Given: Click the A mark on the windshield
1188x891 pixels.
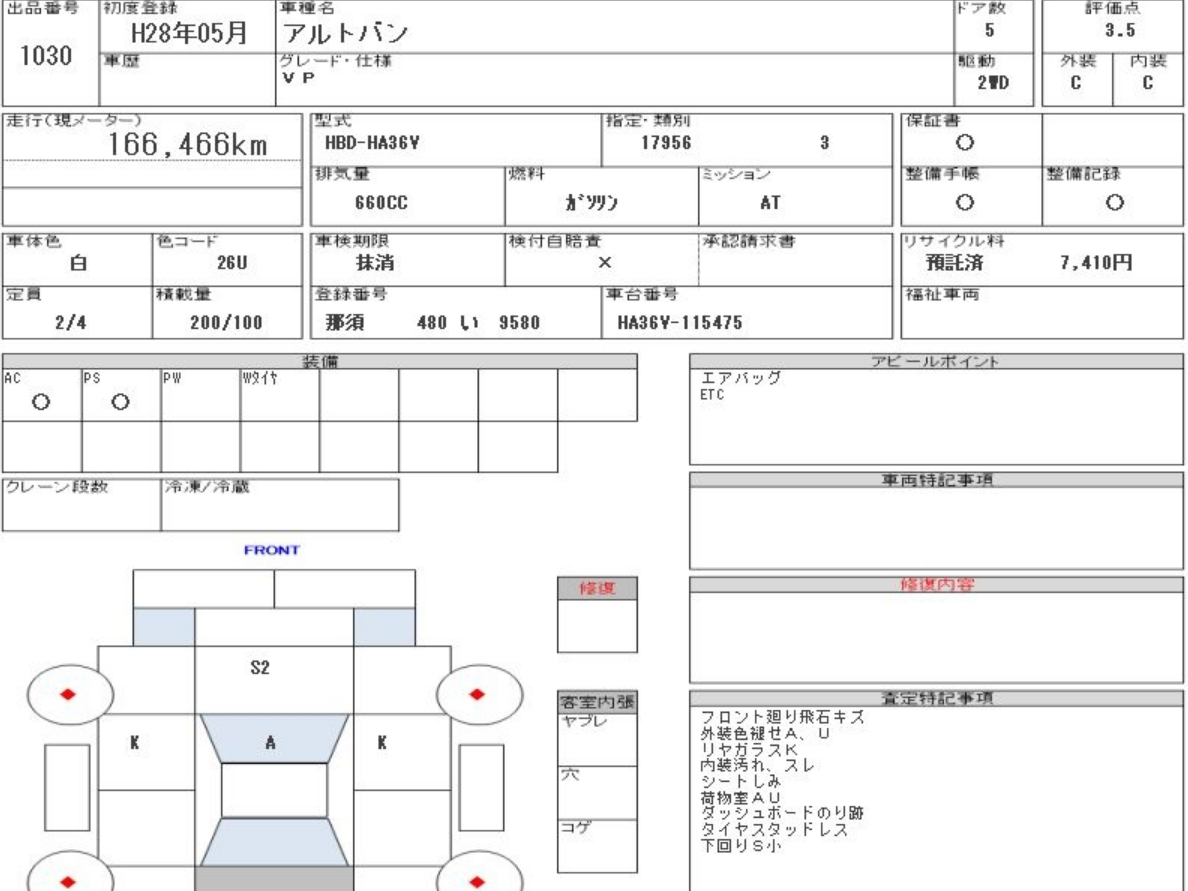Looking at the screenshot, I should point(270,743).
